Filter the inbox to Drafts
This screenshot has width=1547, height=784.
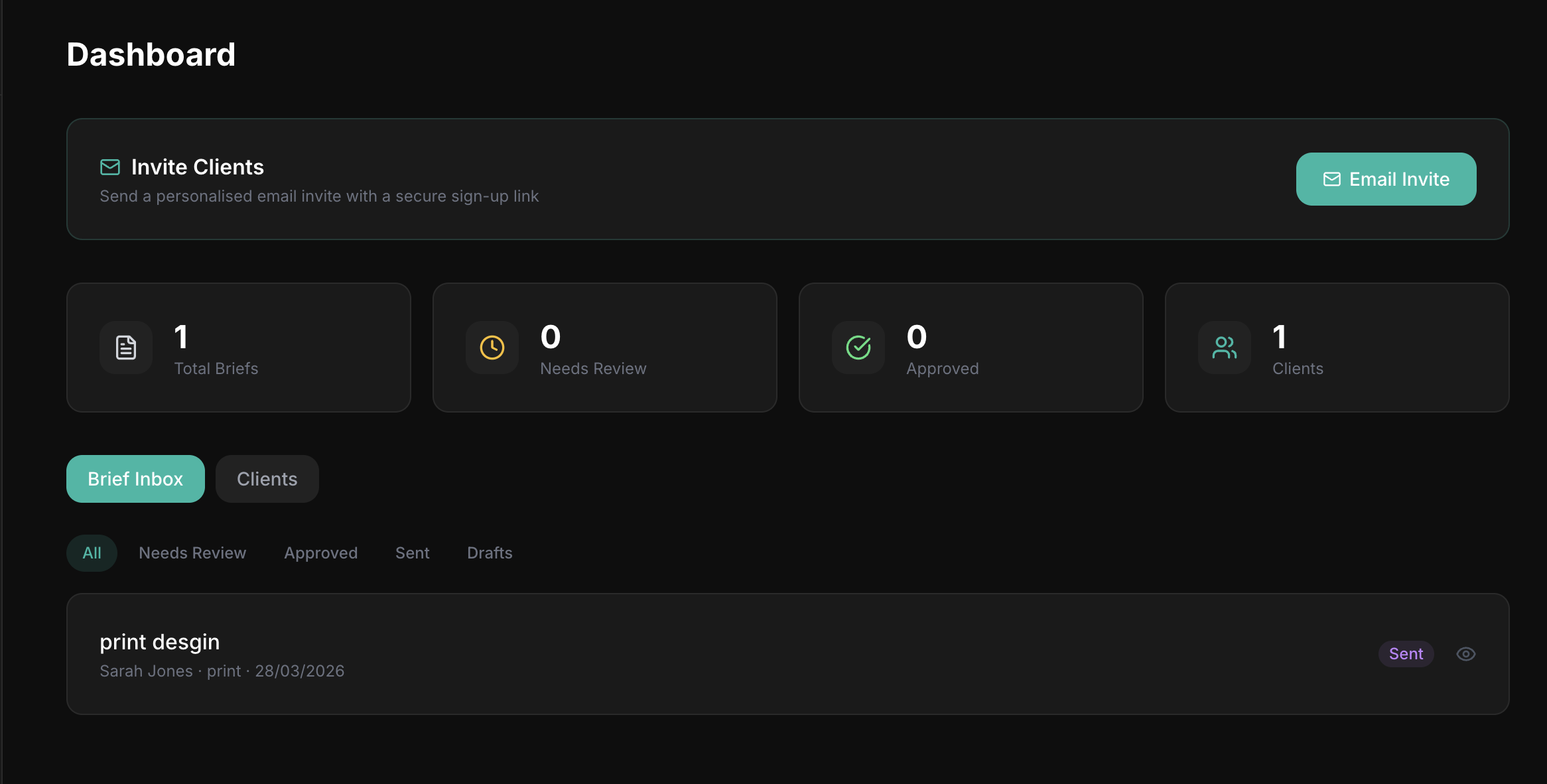[x=490, y=553]
